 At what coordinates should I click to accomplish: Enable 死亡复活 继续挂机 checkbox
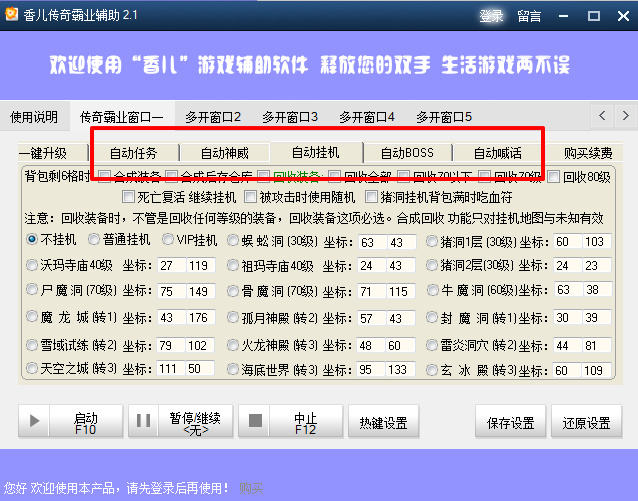(x=130, y=197)
